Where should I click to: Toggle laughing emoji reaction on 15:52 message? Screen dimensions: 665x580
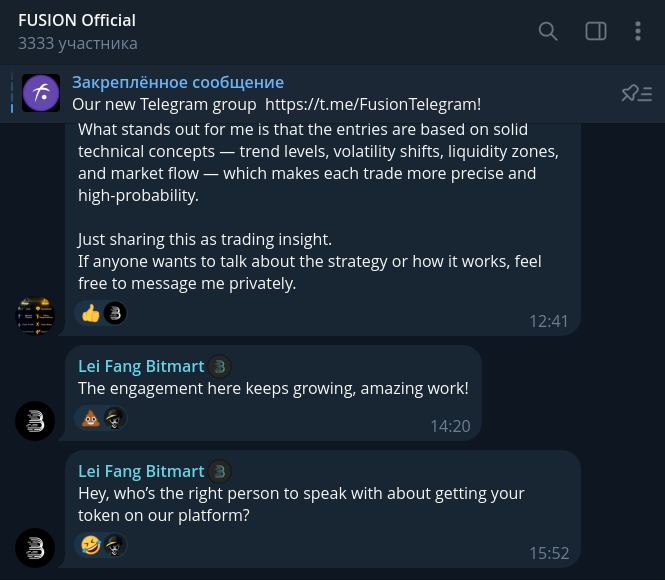click(x=91, y=545)
